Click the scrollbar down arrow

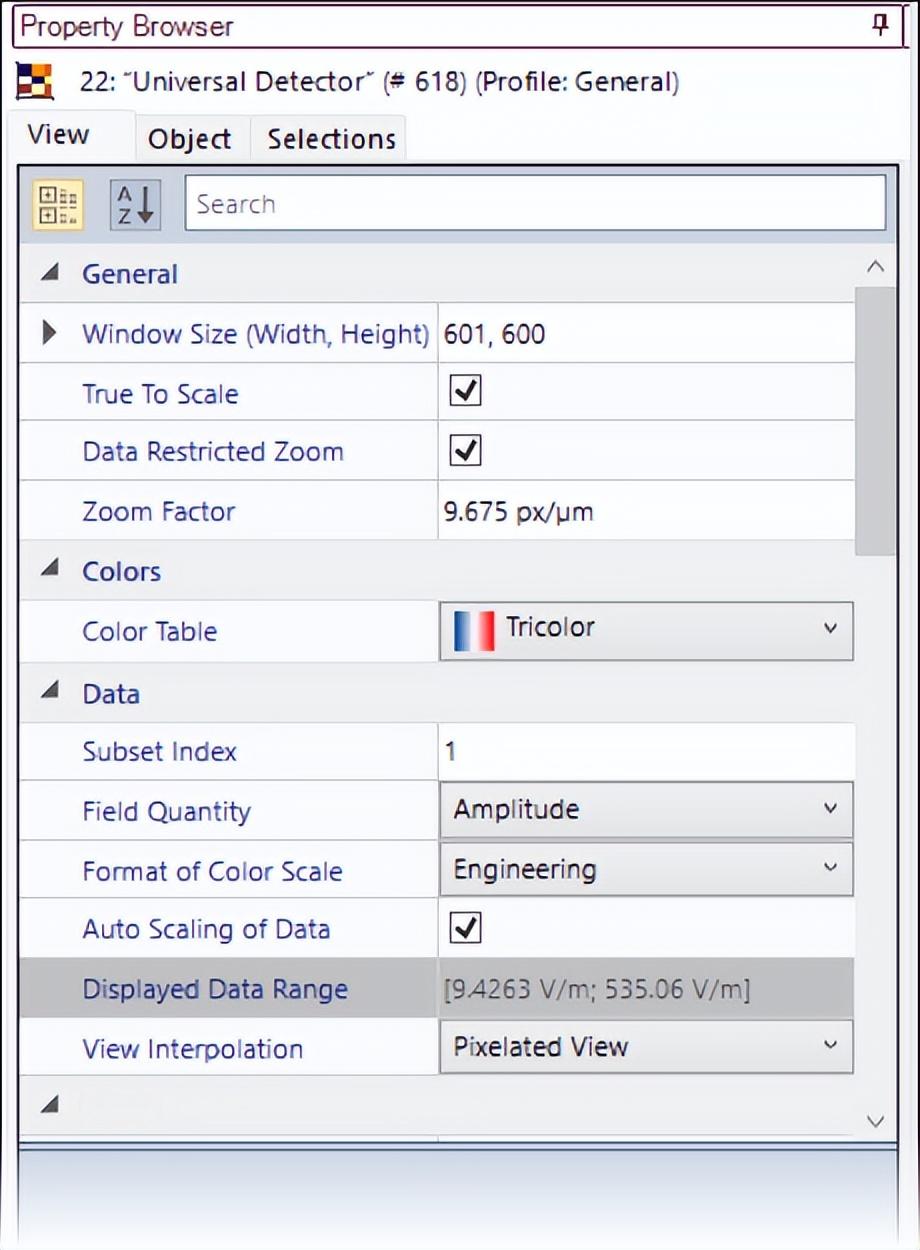coord(875,1121)
